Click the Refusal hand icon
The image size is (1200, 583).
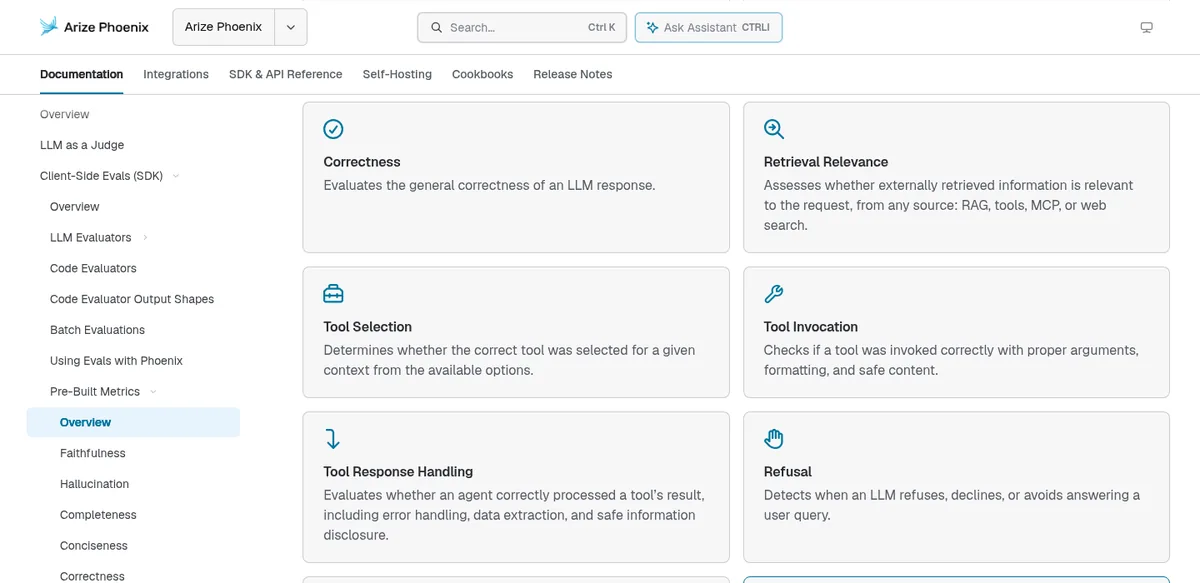pos(774,439)
